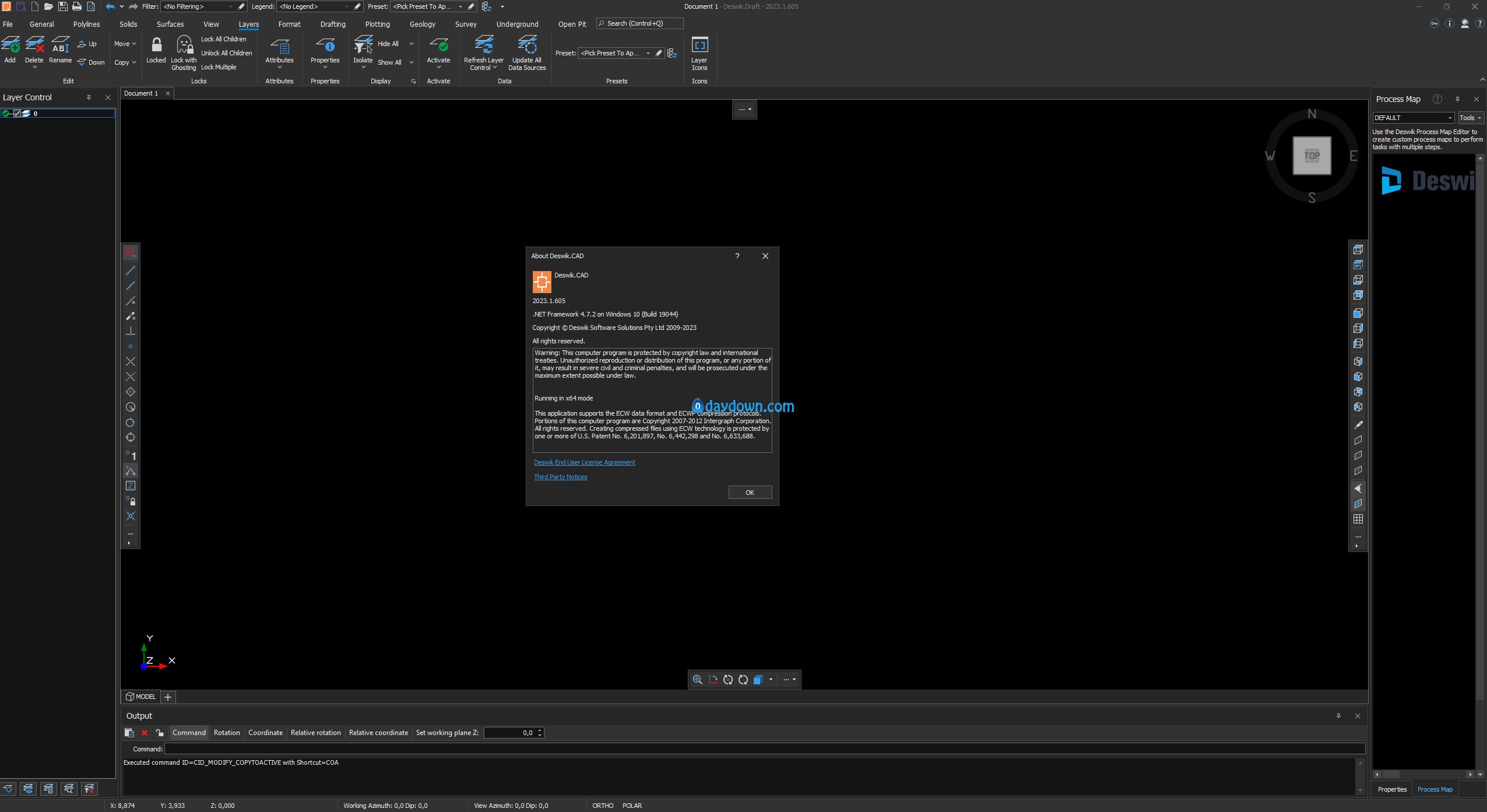Click the zoom magnifier icon in viewport toolbar
1487x812 pixels.
coord(697,680)
